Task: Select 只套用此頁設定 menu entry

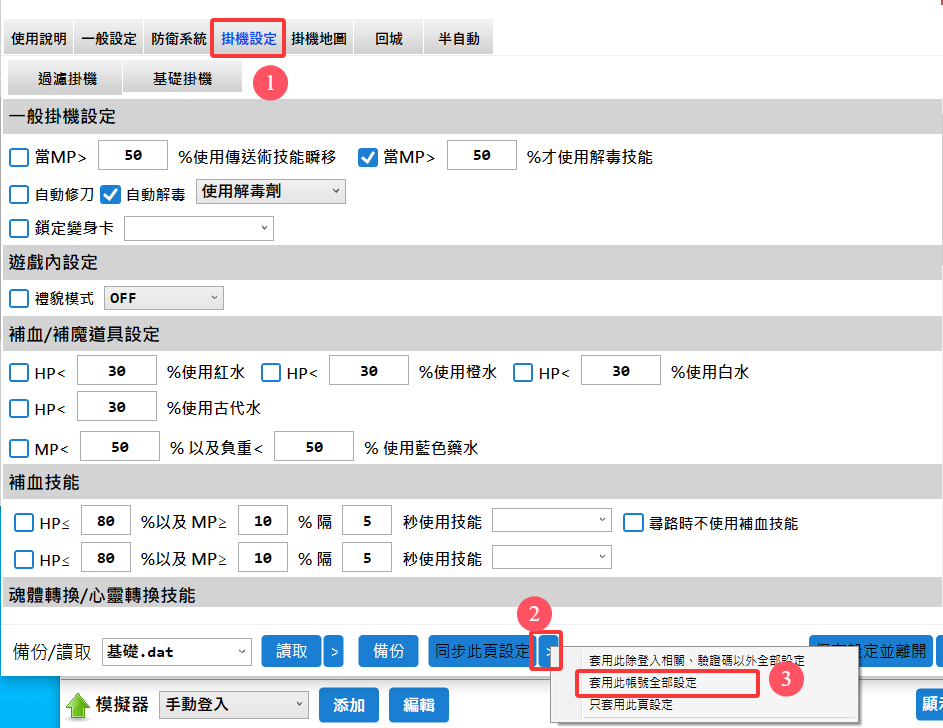Action: [x=630, y=704]
